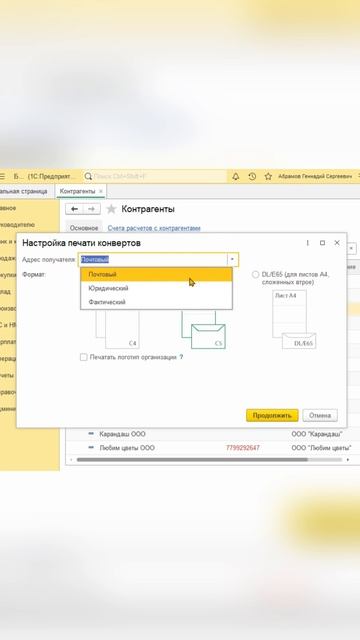Enable Печатать логотип организации checkbox
Image resolution: width=360 pixels, height=640 pixels.
tap(84, 357)
